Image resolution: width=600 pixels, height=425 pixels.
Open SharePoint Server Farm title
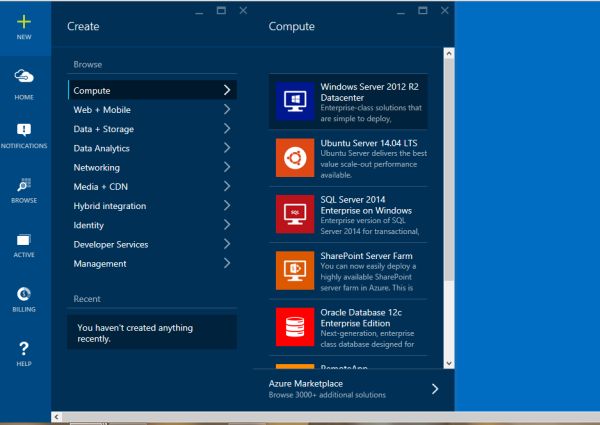pyautogui.click(x=367, y=256)
